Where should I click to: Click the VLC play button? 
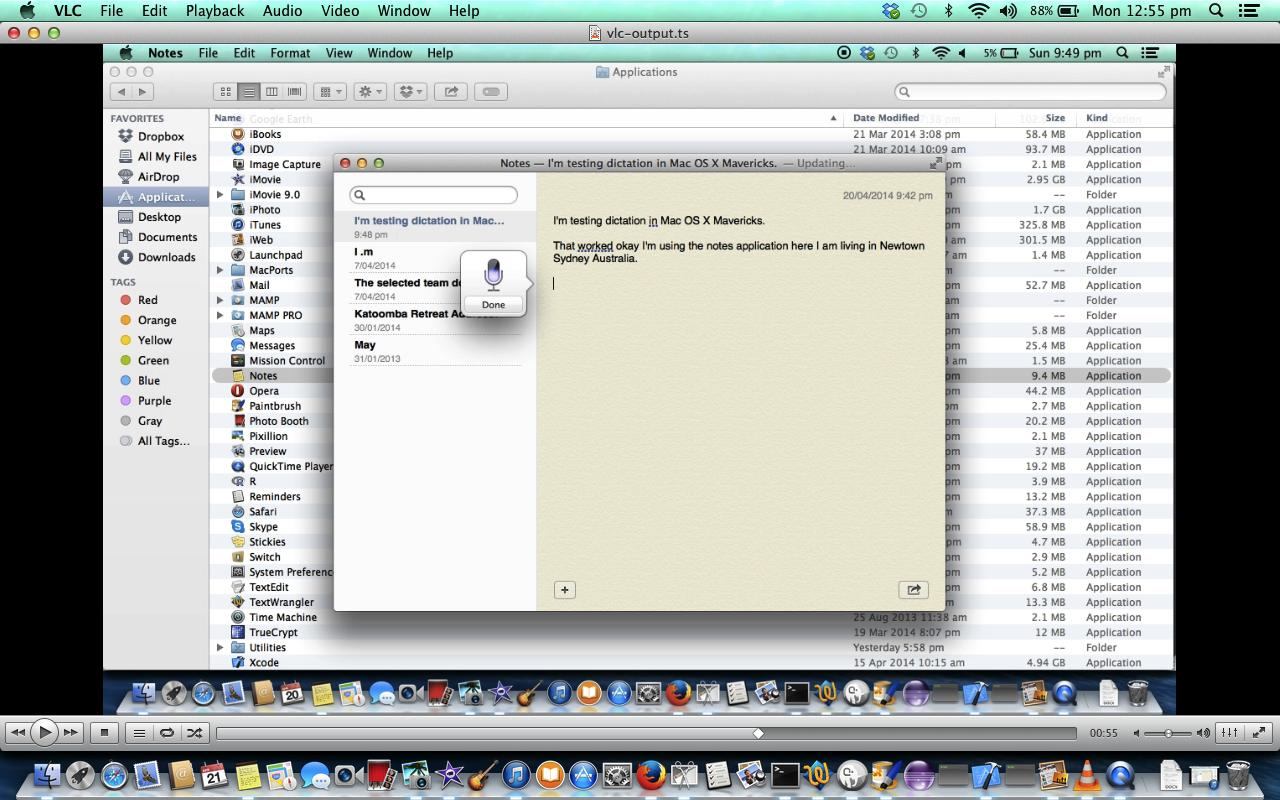click(x=44, y=732)
